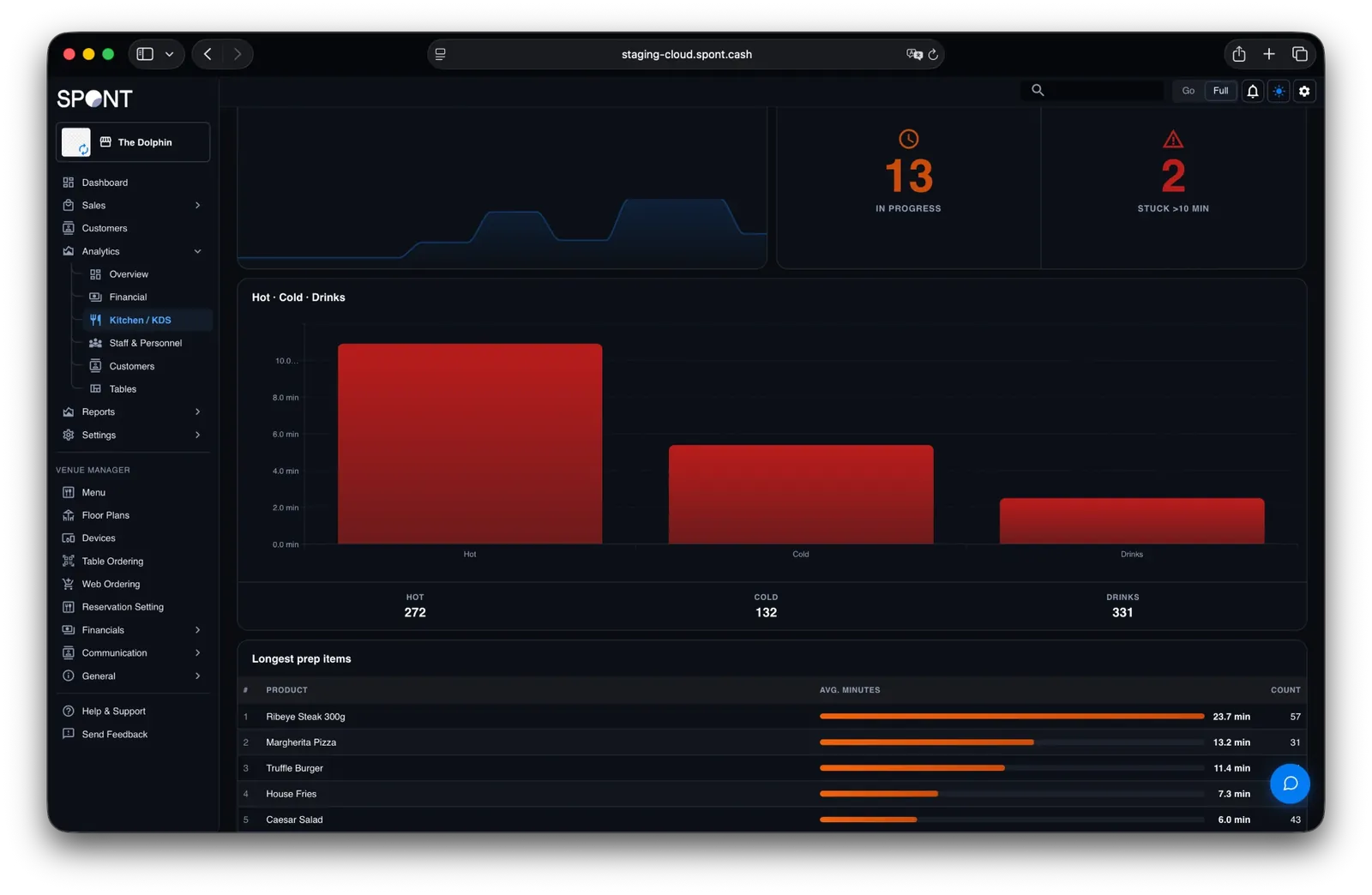Image resolution: width=1372 pixels, height=895 pixels.
Task: Expand the Settings submenu chevron
Action: [x=197, y=435]
